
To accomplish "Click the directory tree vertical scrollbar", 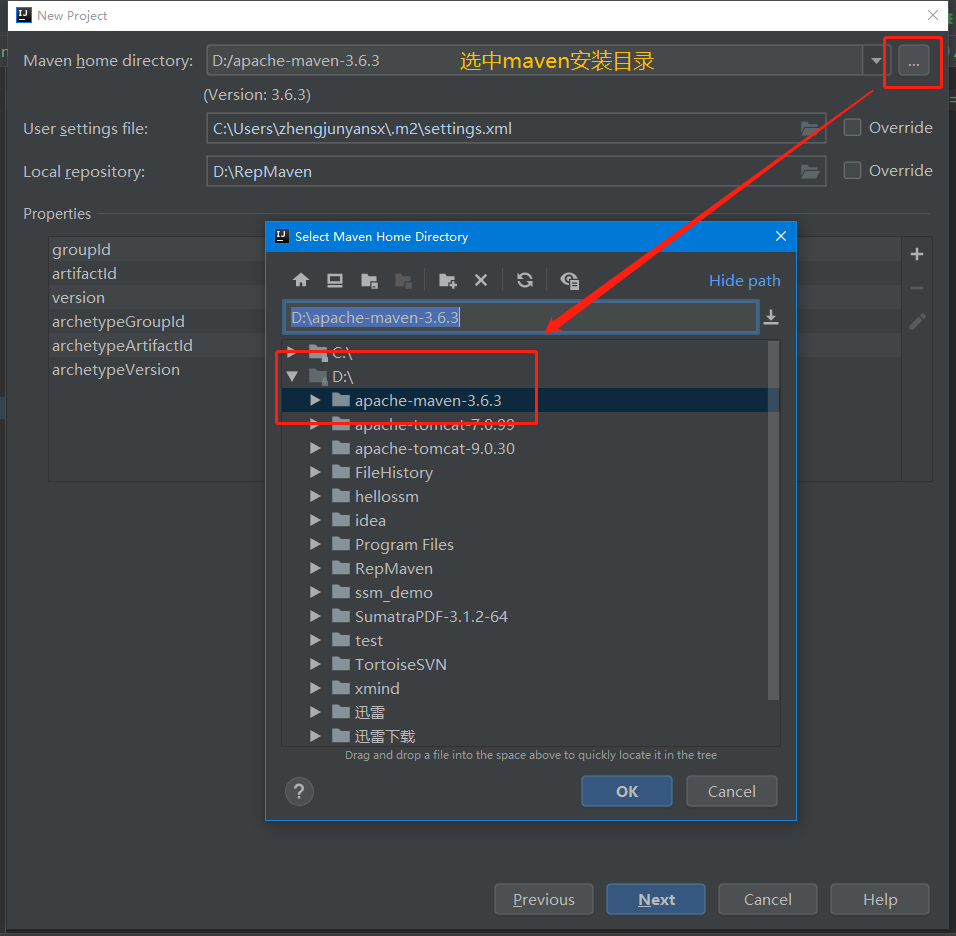I will click(773, 521).
